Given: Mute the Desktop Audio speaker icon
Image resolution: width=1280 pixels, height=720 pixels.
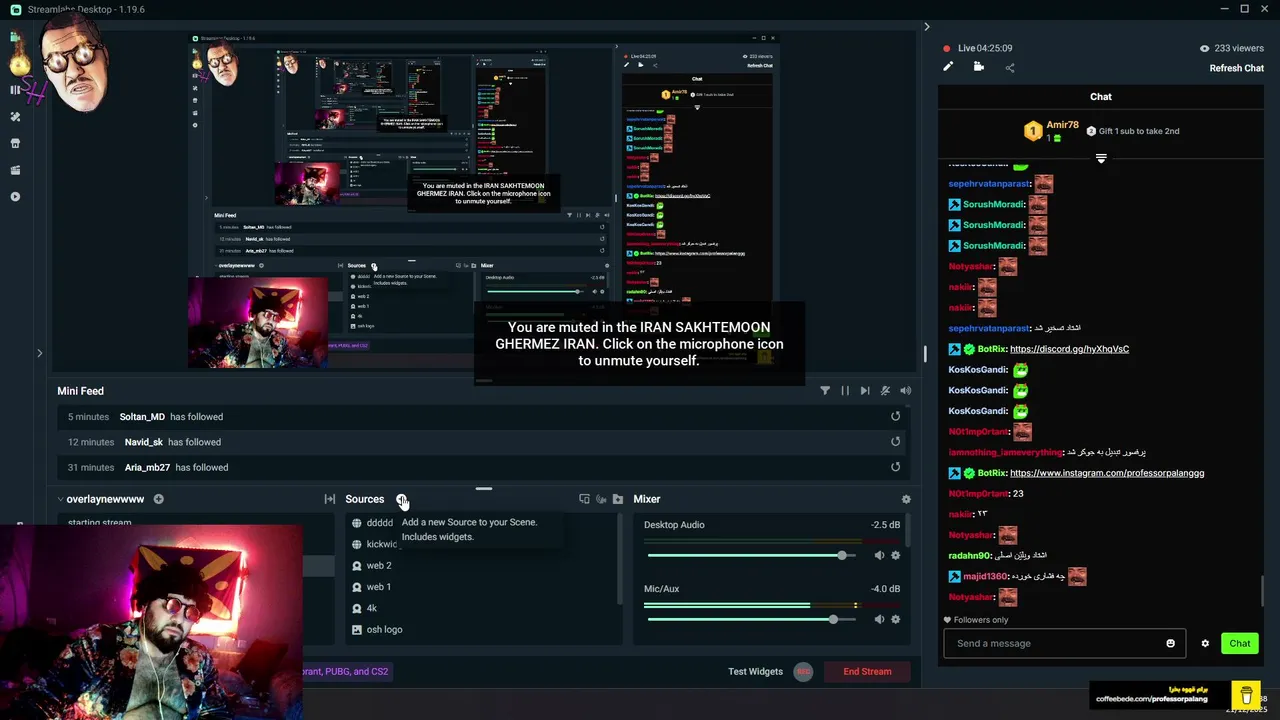Looking at the screenshot, I should [x=879, y=555].
